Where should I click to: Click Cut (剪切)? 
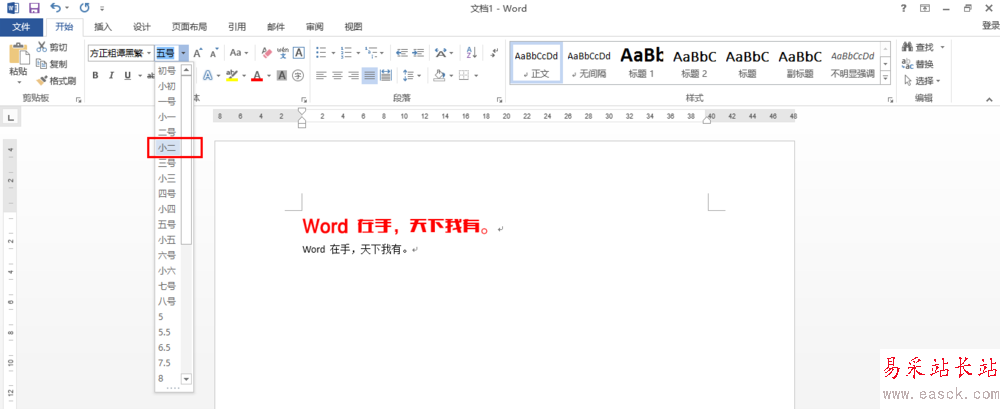(x=51, y=47)
